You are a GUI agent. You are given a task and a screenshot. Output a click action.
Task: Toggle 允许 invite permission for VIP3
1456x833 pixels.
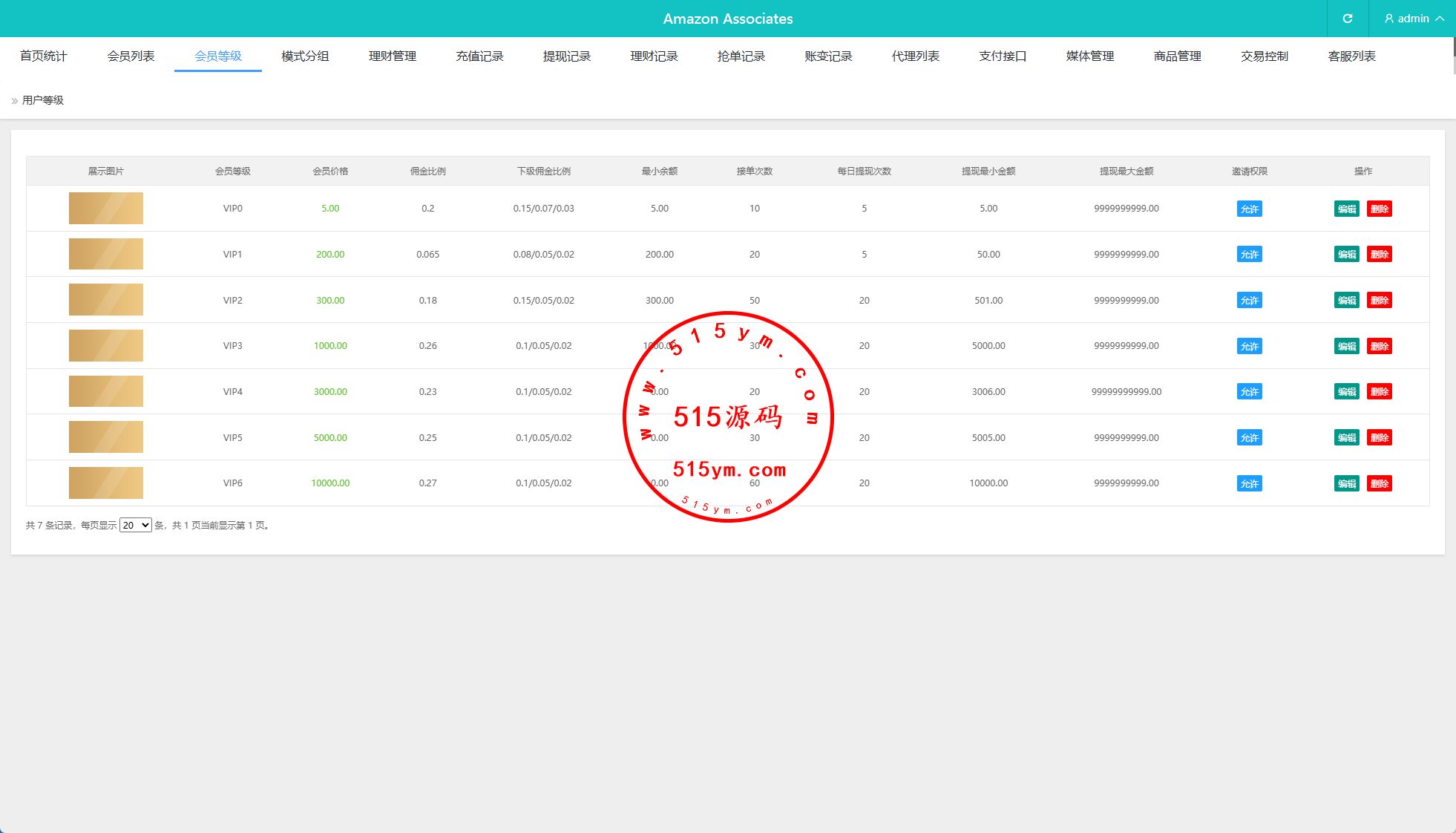coord(1249,346)
